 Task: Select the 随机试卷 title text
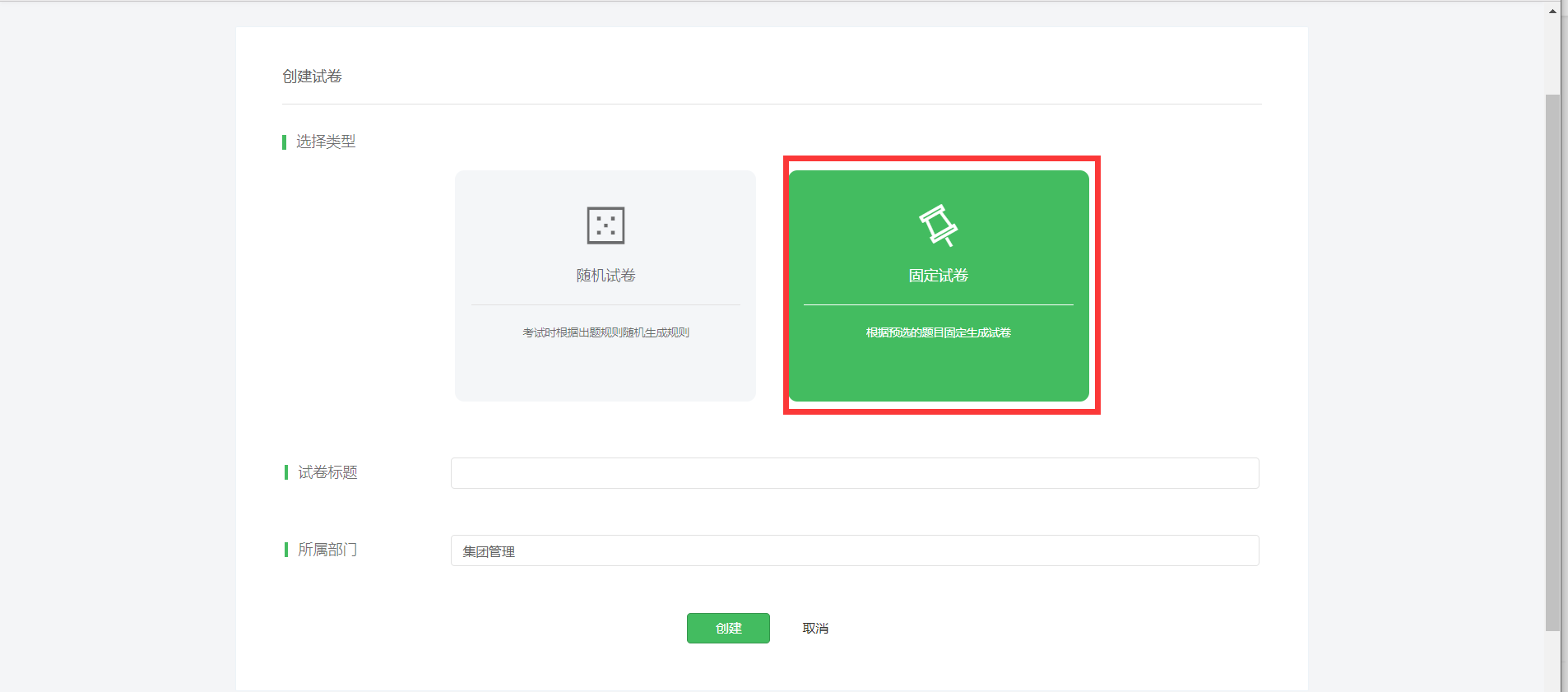point(605,276)
